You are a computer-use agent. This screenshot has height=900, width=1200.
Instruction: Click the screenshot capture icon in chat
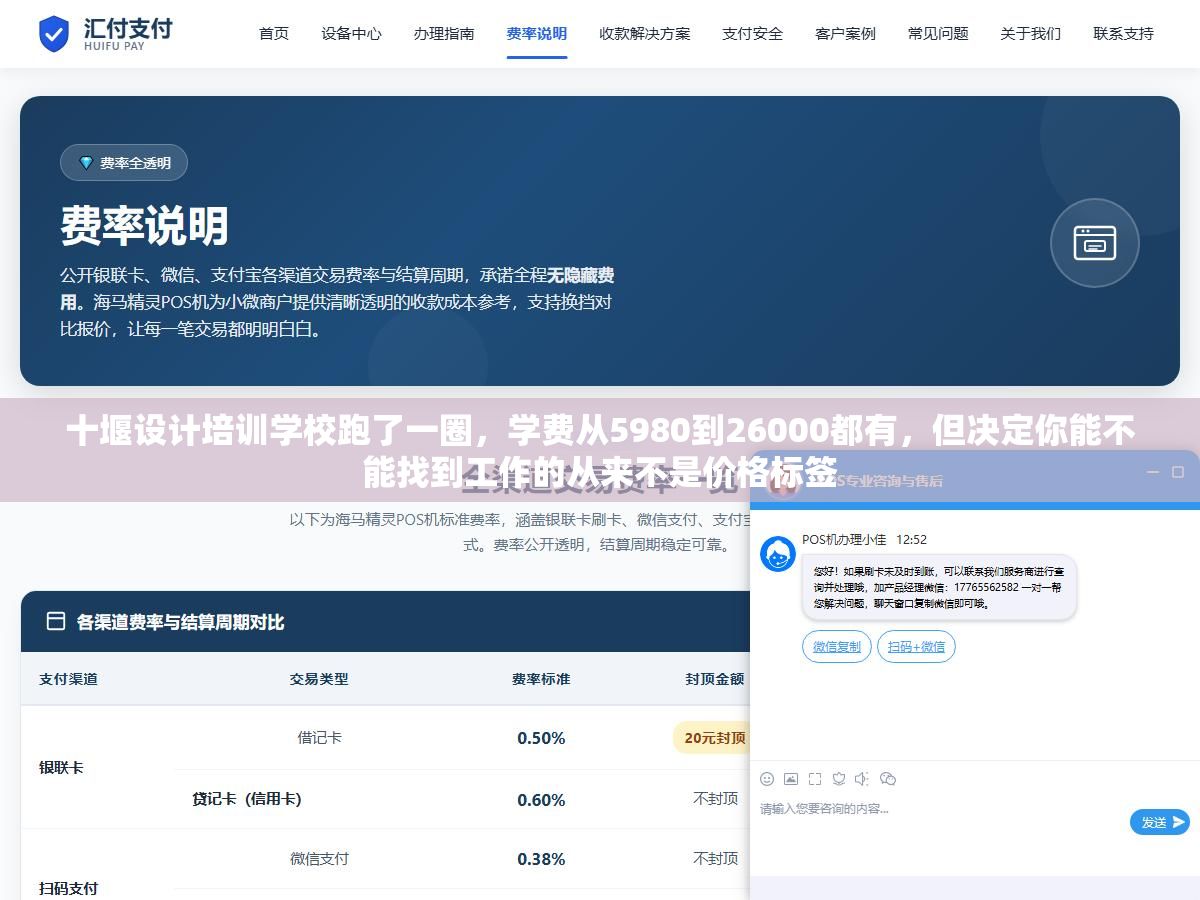815,778
